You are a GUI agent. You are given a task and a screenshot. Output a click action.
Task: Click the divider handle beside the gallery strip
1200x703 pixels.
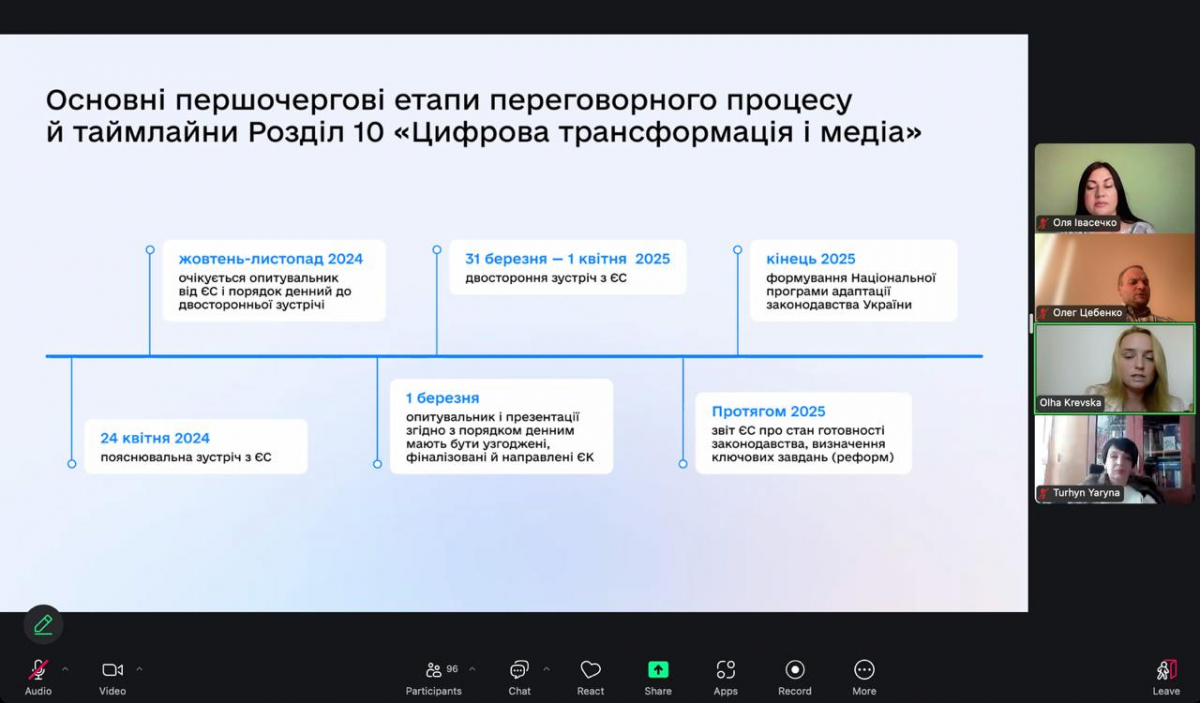click(1031, 323)
